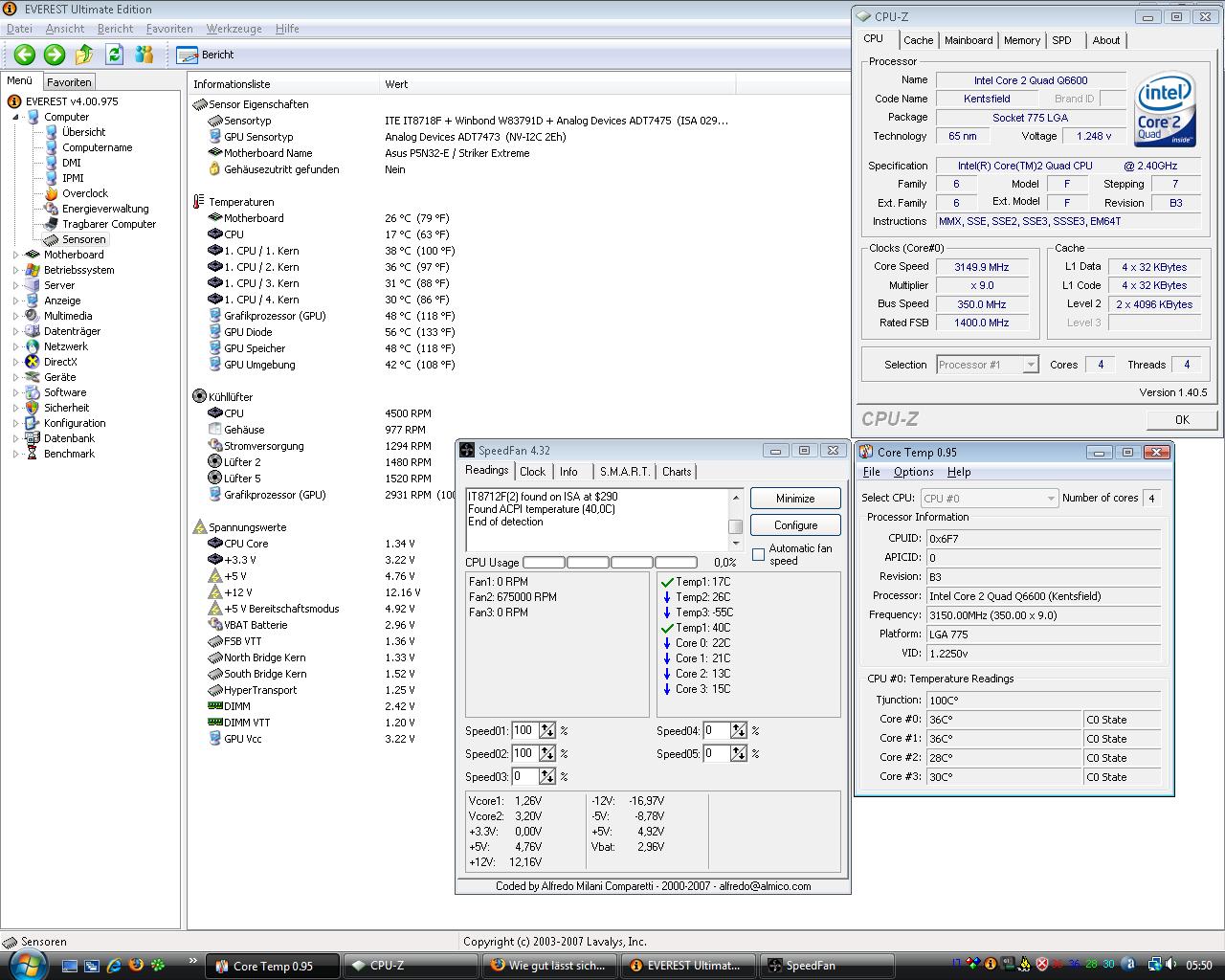Viewport: 1225px width, 980px height.
Task: Expand the Anzeige tree node
Action: [x=16, y=301]
